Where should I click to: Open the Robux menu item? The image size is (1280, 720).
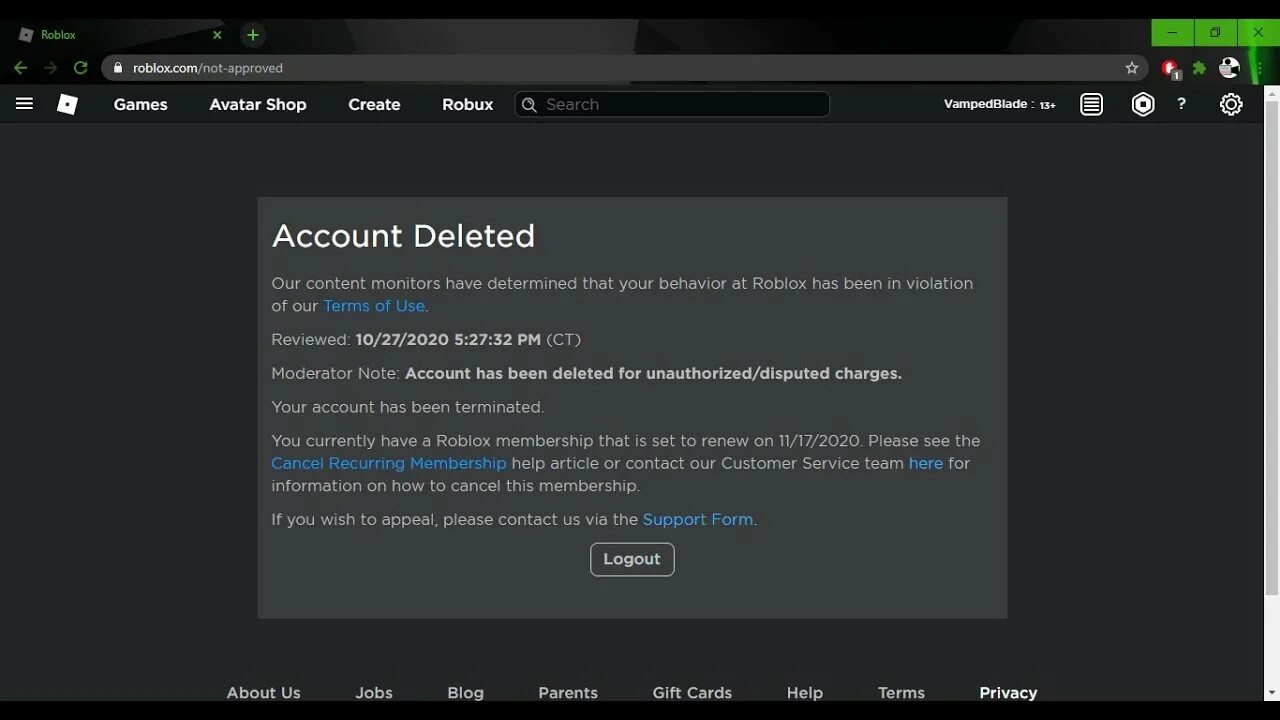[x=468, y=104]
